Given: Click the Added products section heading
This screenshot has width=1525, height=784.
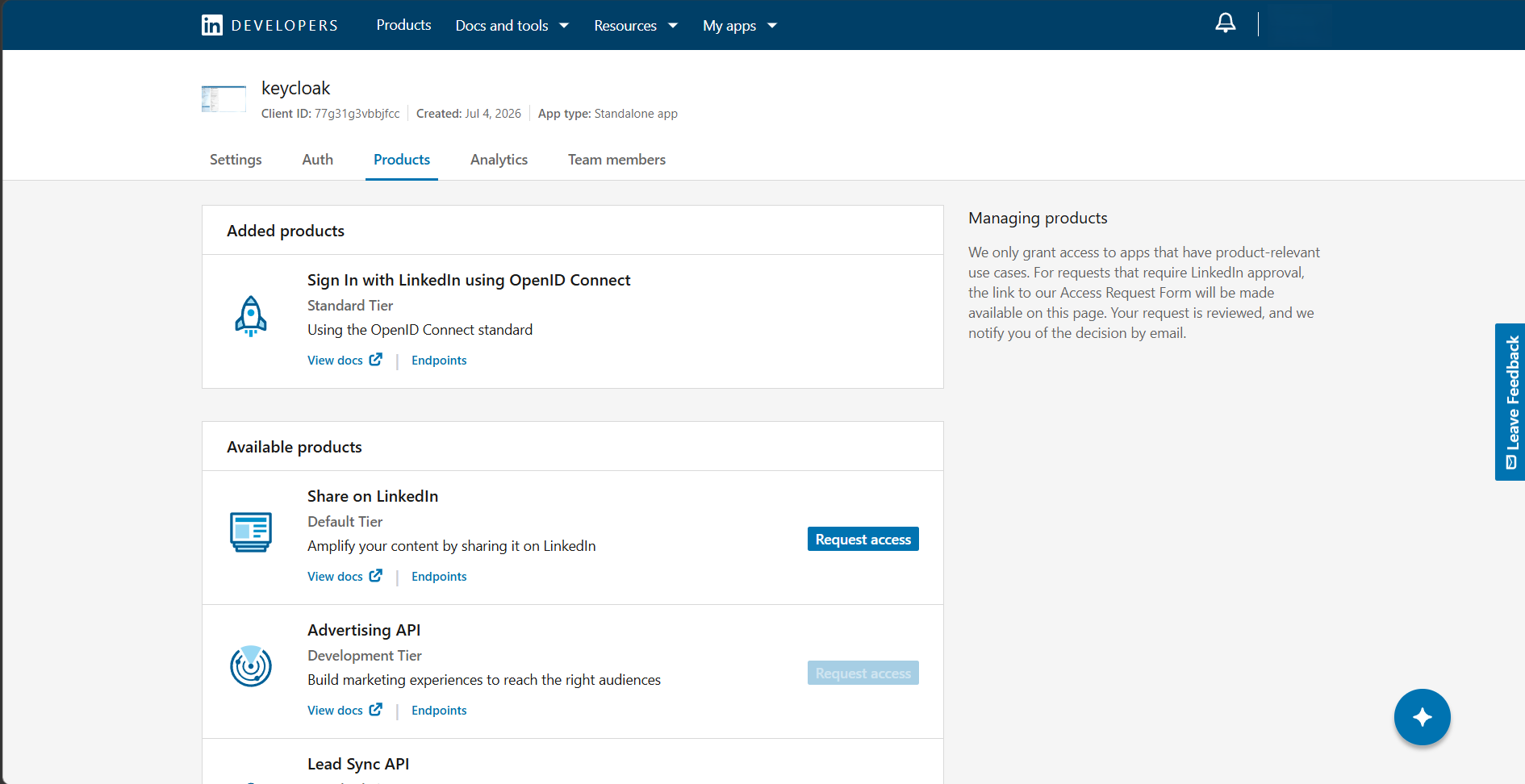Looking at the screenshot, I should pyautogui.click(x=286, y=231).
